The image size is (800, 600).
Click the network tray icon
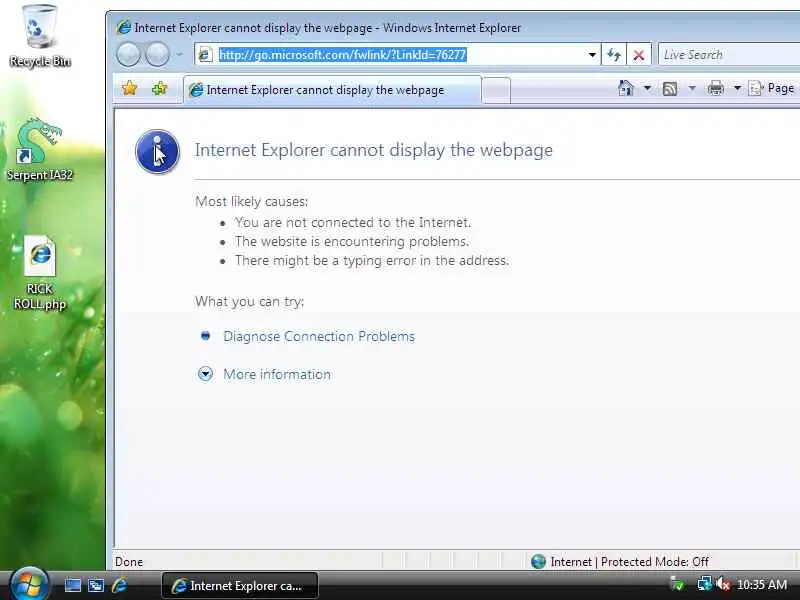704,584
